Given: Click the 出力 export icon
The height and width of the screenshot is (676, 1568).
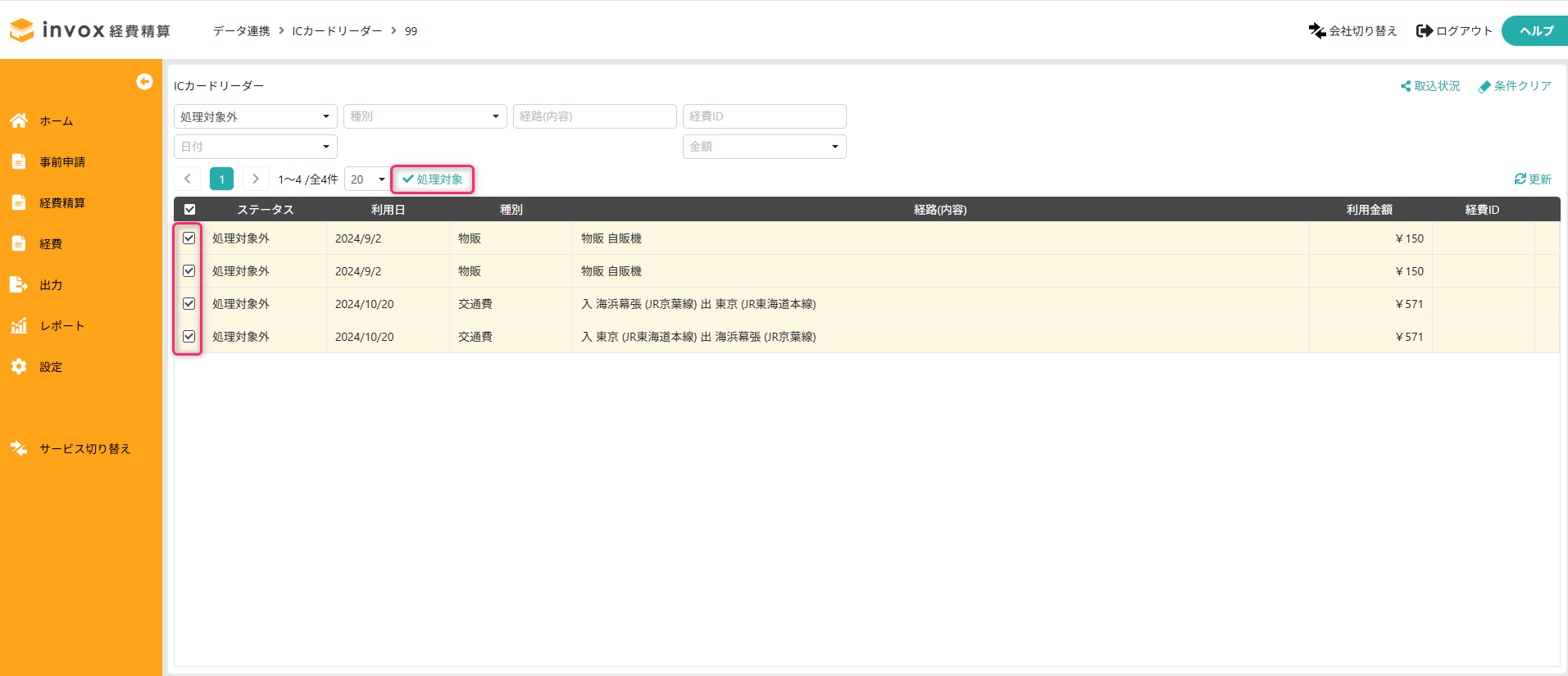Looking at the screenshot, I should (19, 284).
